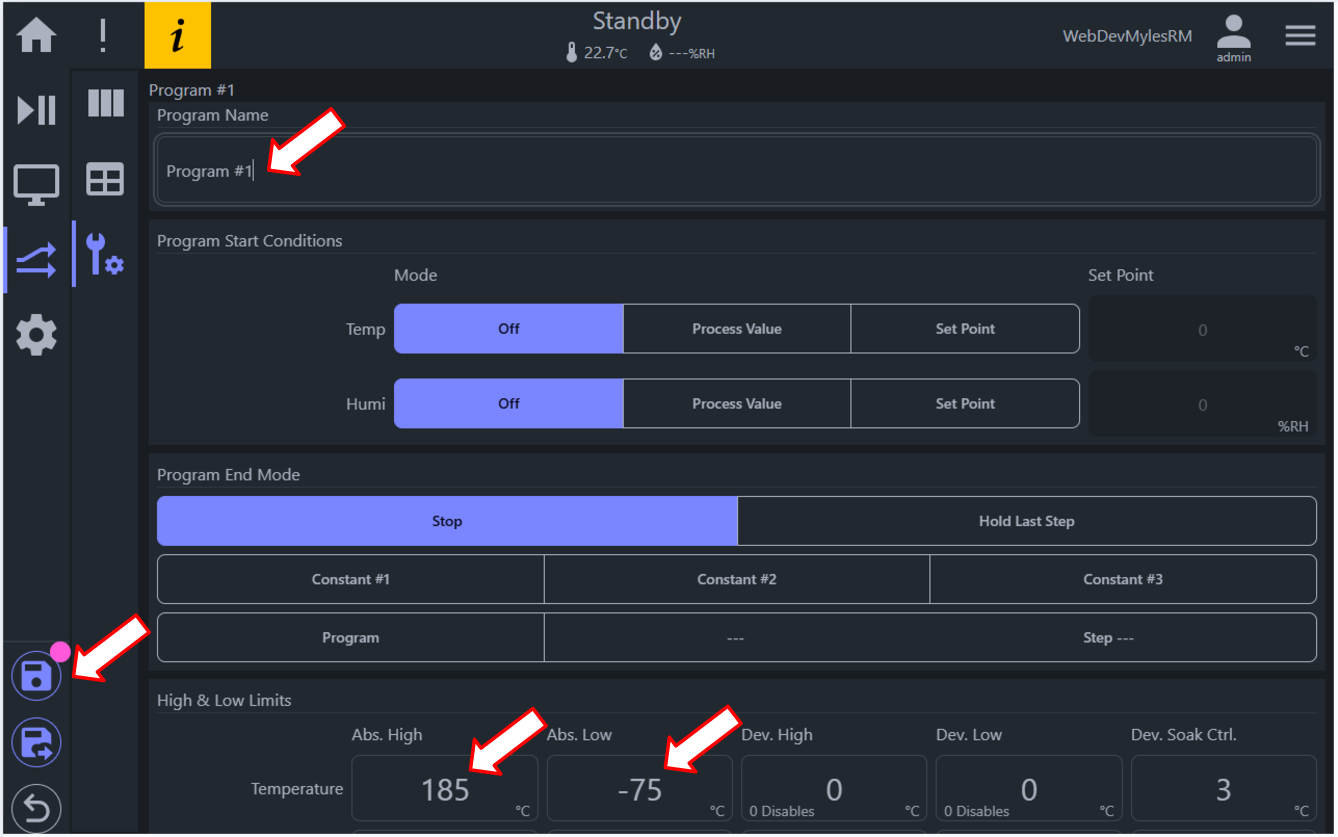Choose Constant #2 end mode
This screenshot has height=837, width=1338.
click(737, 579)
